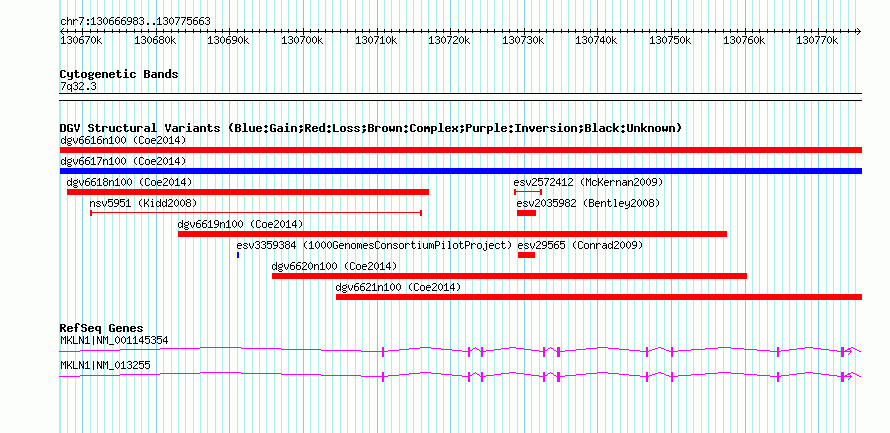This screenshot has height=433, width=890.
Task: Click the 130680k ruler label
Action: pos(155,40)
